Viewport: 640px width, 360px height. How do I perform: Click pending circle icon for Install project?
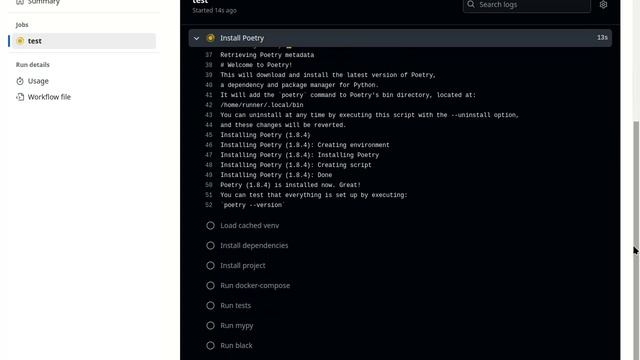210,265
